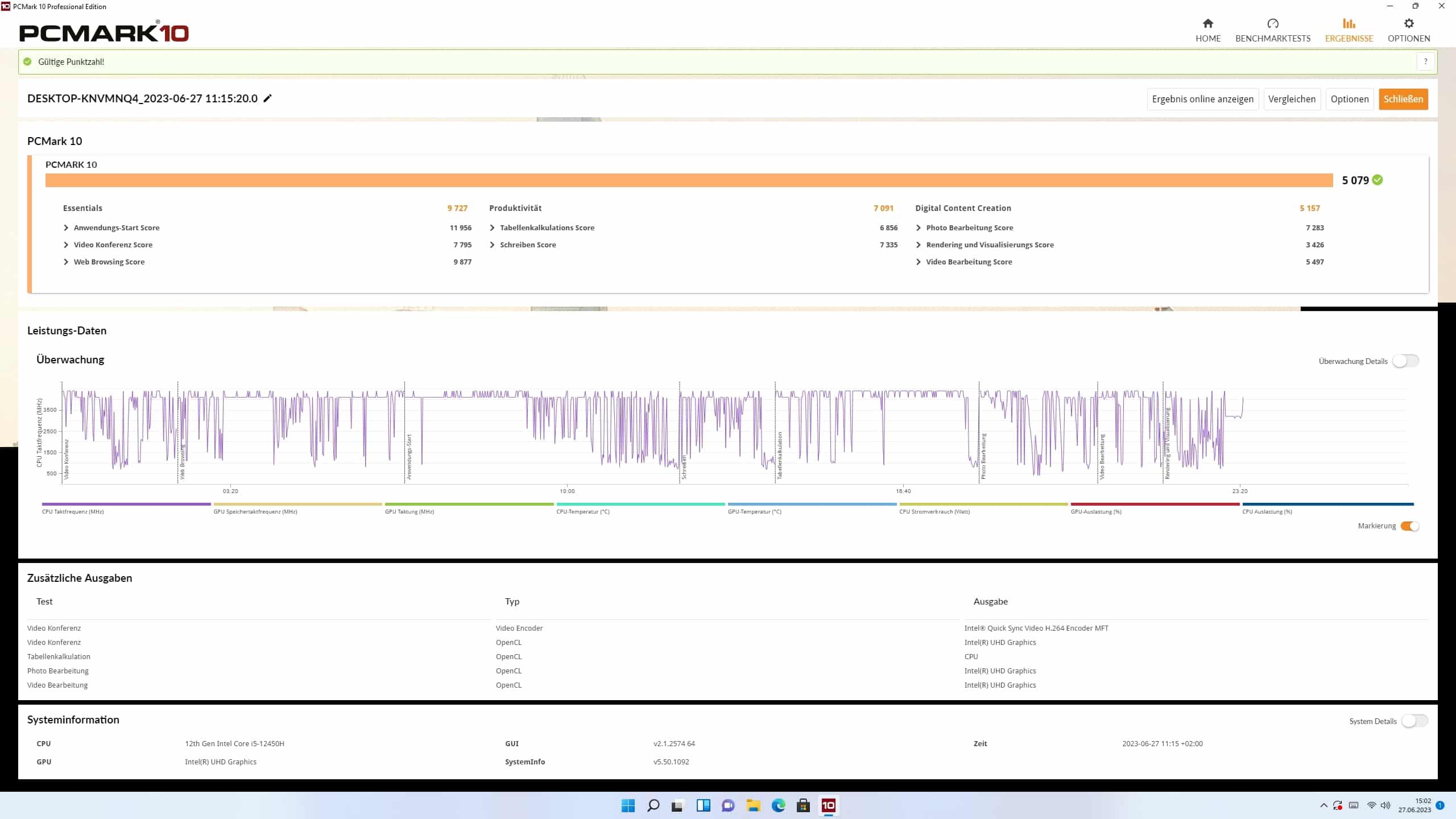Click the pencil icon to rename result
The image size is (1456, 819).
point(268,98)
